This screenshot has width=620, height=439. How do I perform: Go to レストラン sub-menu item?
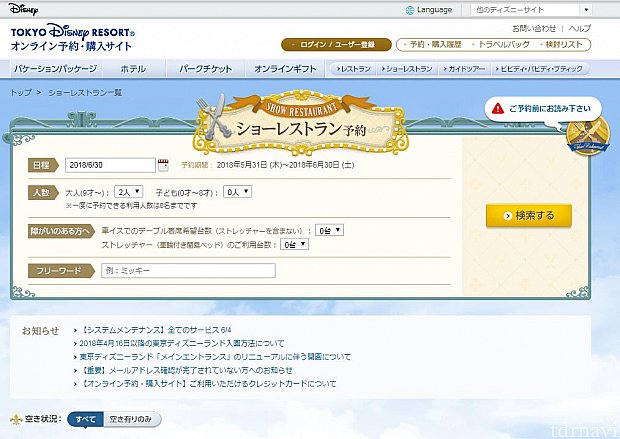click(353, 69)
